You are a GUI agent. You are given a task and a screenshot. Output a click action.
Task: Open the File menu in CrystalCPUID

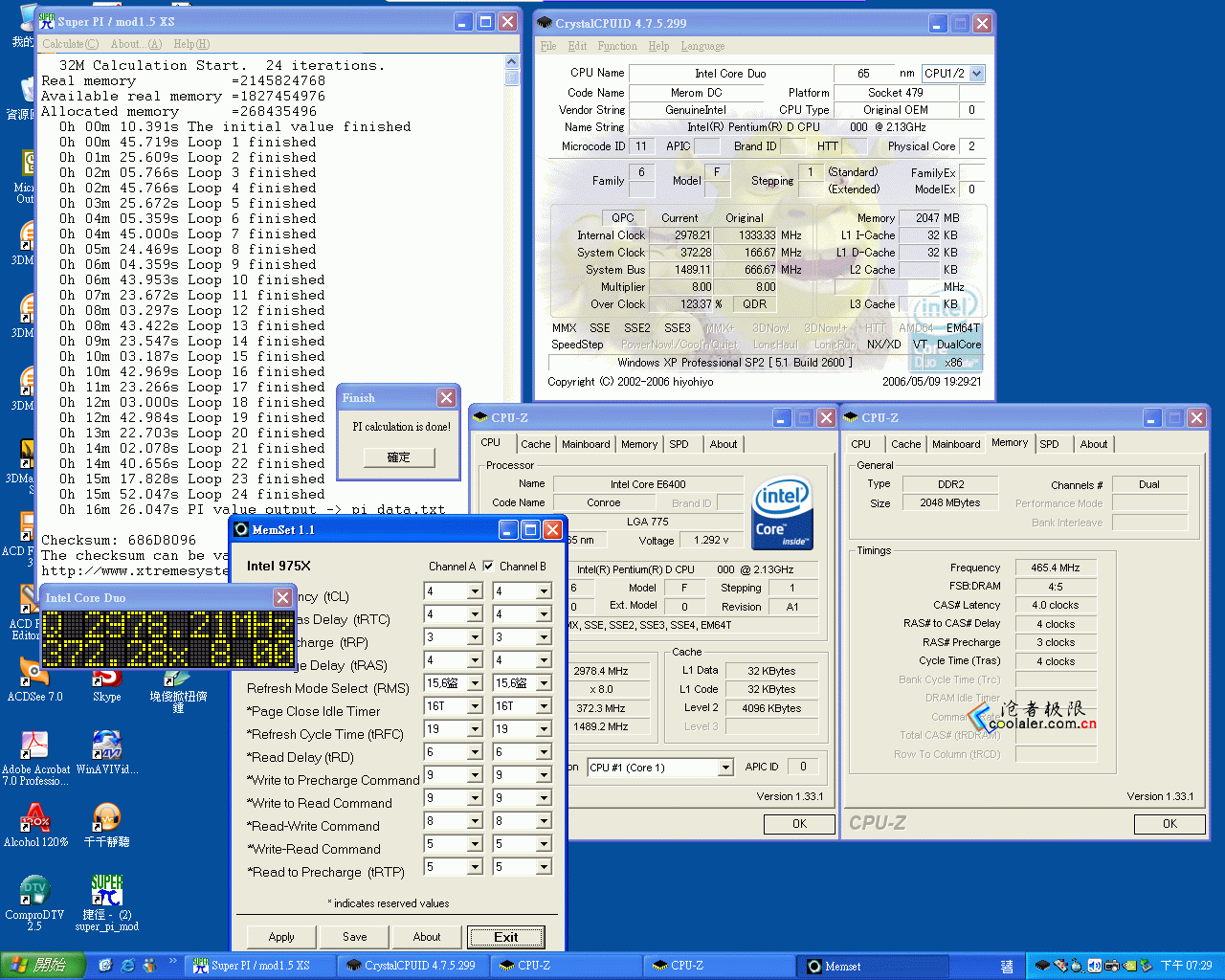click(548, 46)
